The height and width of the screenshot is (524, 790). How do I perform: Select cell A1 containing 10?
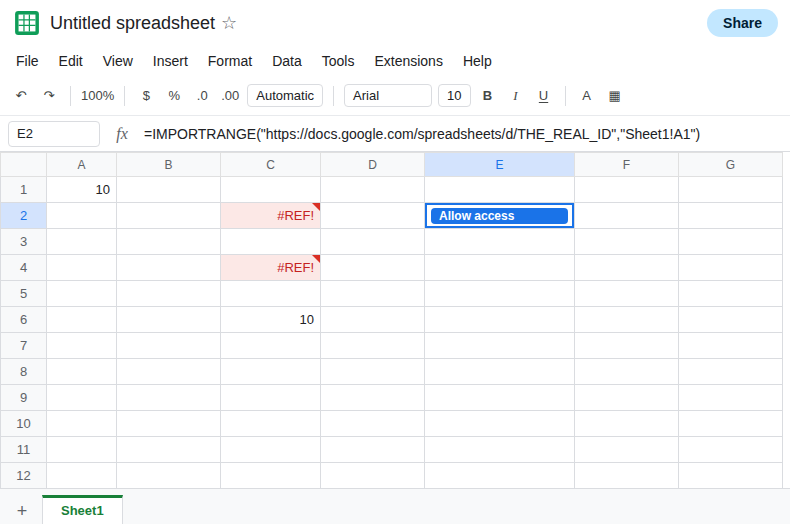[x=82, y=190]
